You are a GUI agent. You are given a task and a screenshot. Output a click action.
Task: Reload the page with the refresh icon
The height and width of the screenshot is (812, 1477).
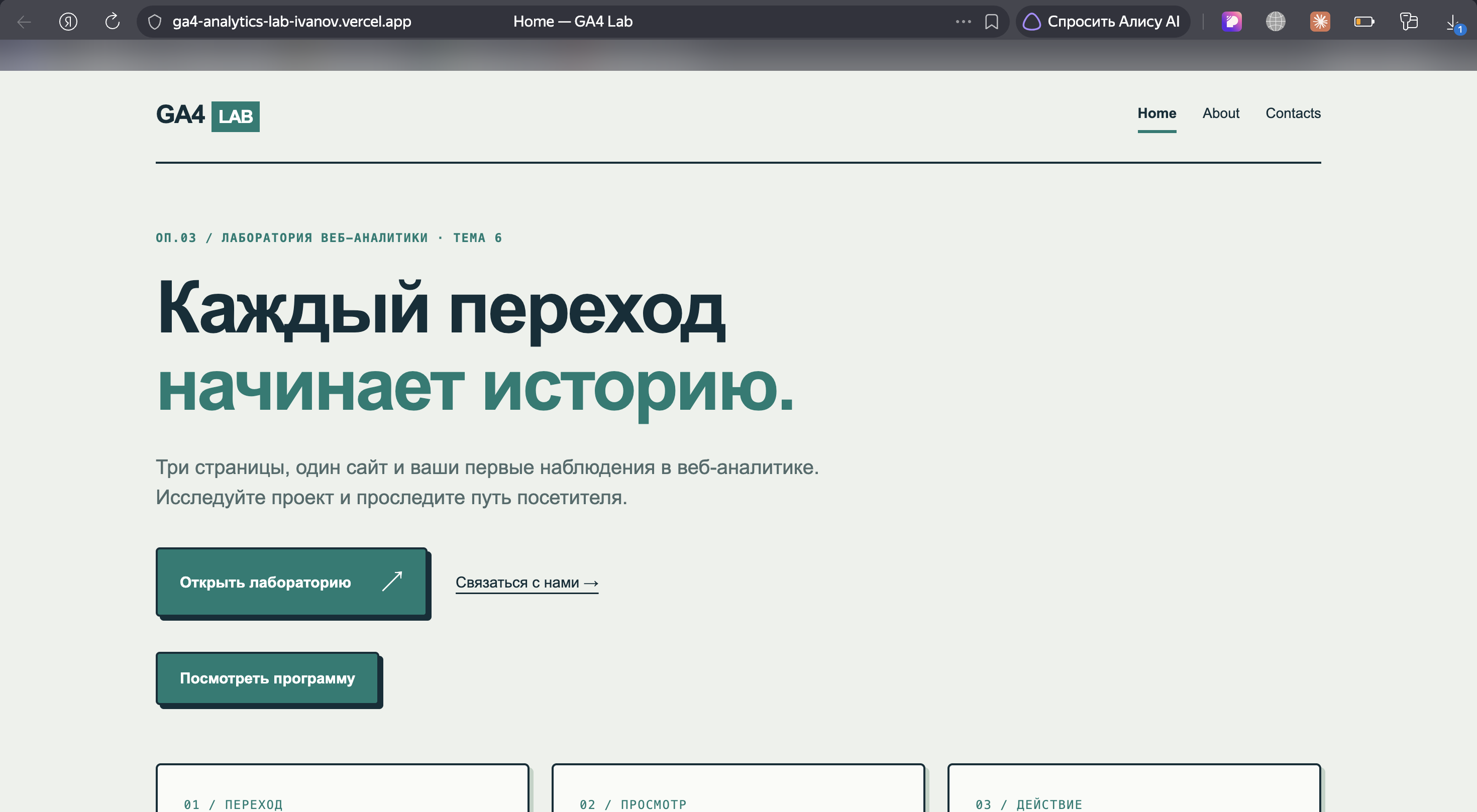coord(113,22)
